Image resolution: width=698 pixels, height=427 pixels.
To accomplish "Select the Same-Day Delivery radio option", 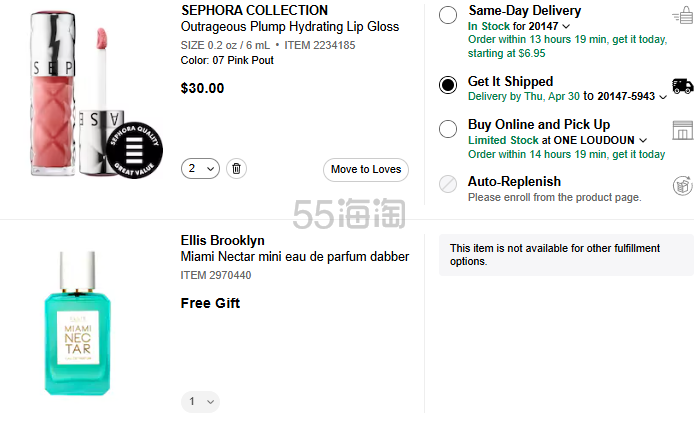I will [448, 14].
